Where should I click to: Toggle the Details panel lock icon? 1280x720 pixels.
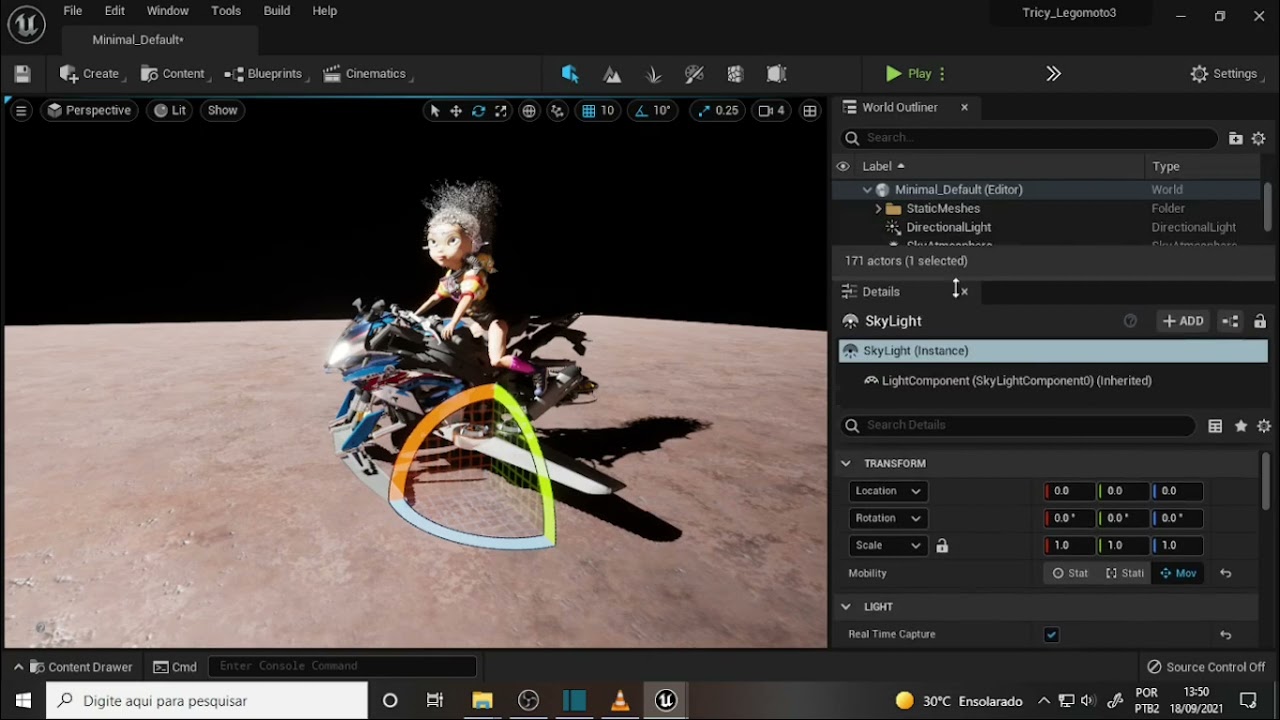click(1260, 321)
